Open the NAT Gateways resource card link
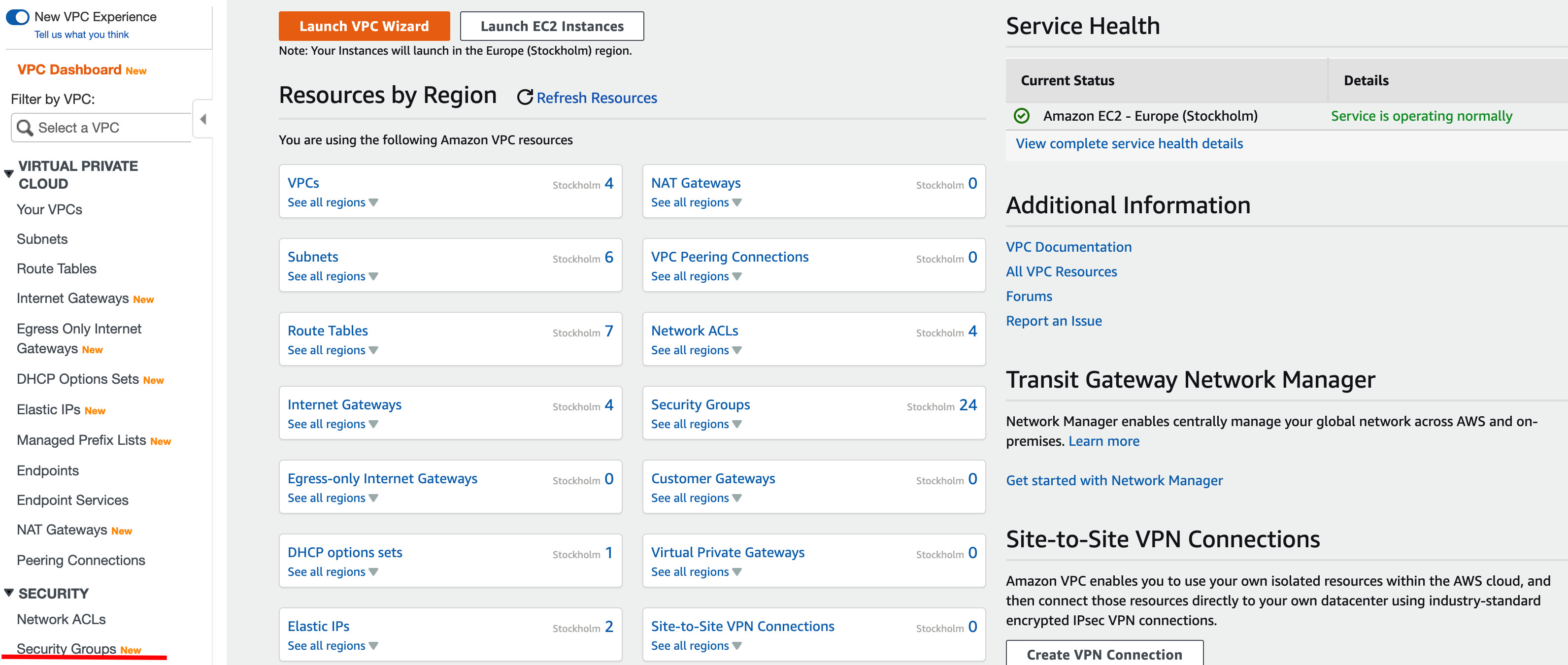The height and width of the screenshot is (665, 1568). pos(696,183)
